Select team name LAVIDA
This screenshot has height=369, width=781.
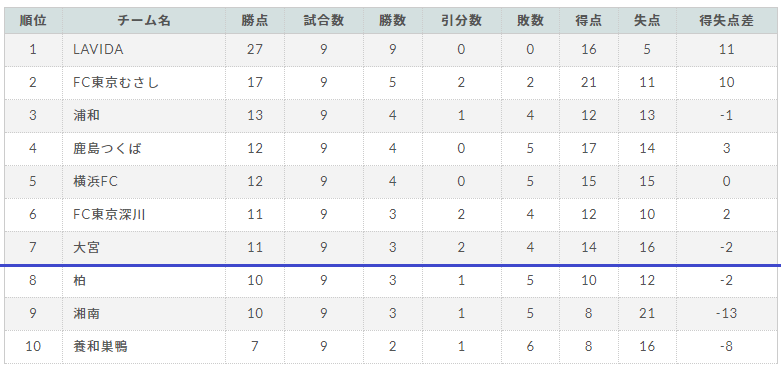coord(98,49)
